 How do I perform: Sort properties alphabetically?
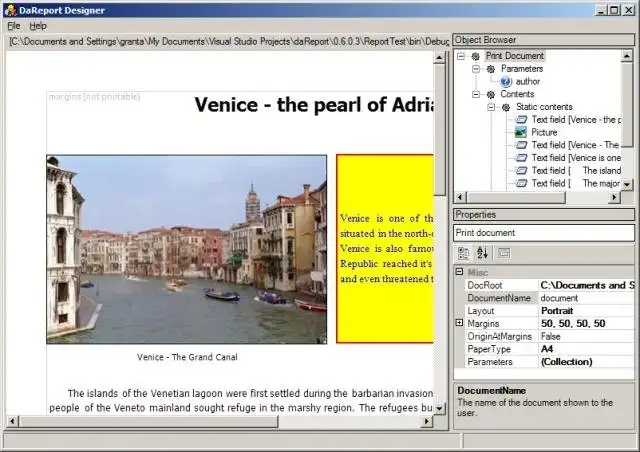pyautogui.click(x=482, y=253)
